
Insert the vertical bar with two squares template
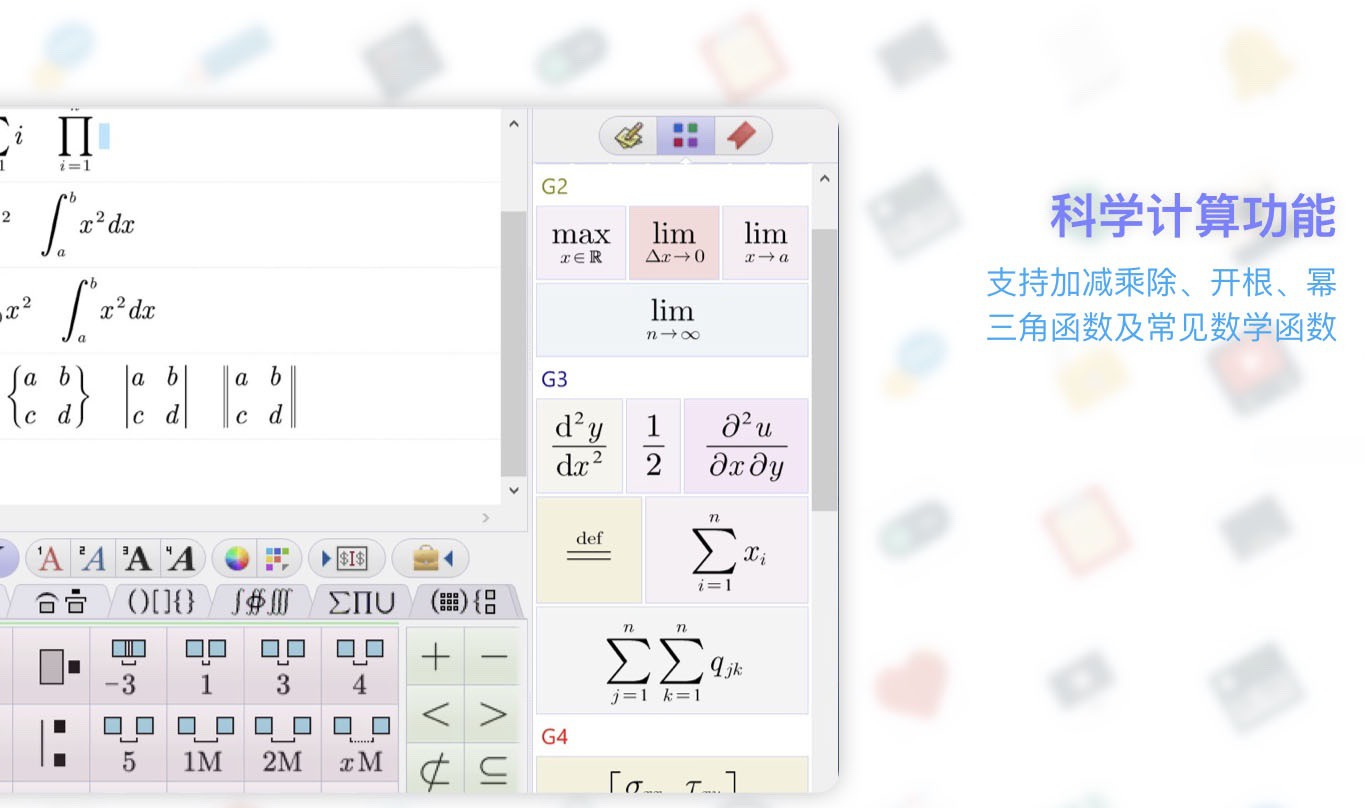coord(52,743)
